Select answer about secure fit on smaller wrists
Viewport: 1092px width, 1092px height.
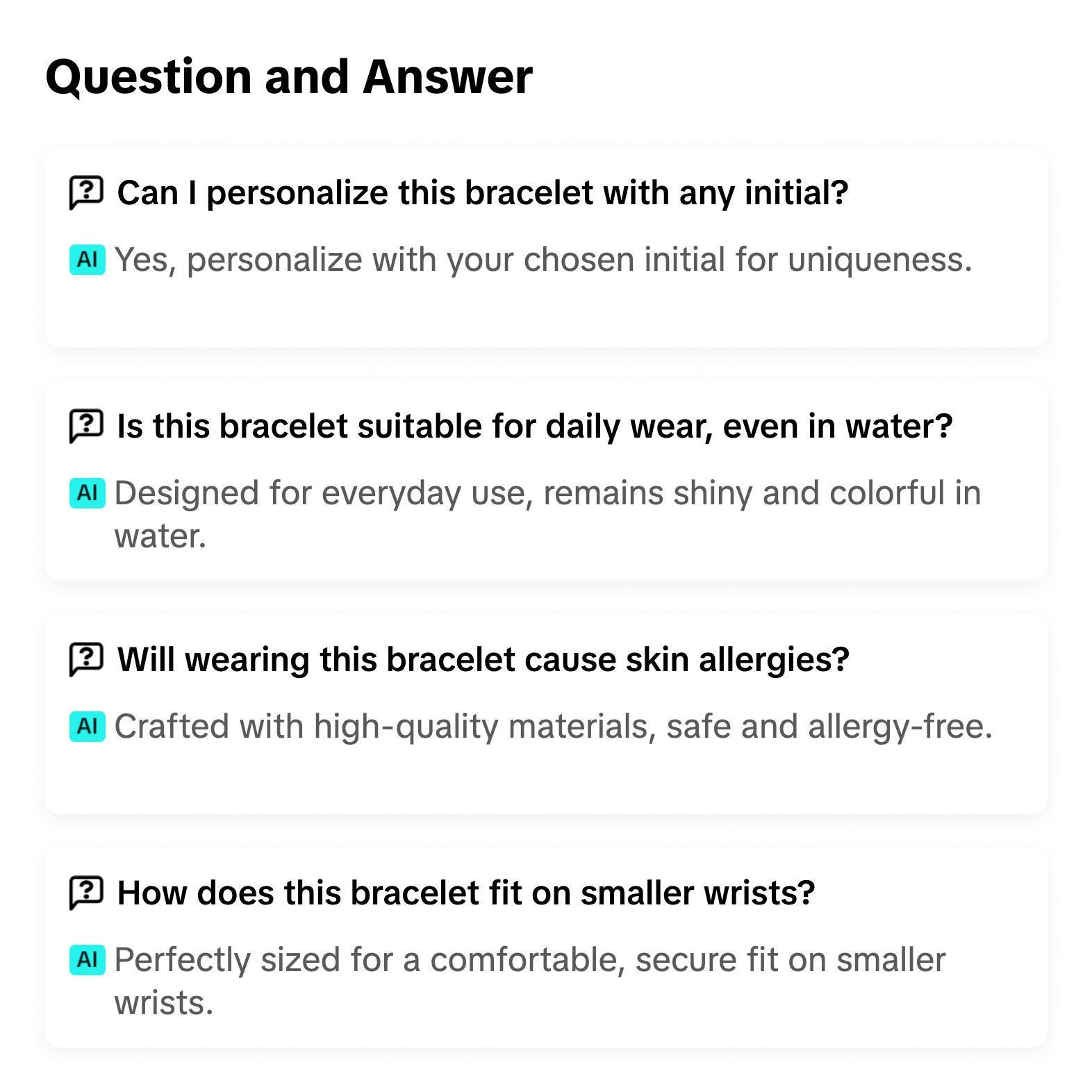[x=529, y=960]
